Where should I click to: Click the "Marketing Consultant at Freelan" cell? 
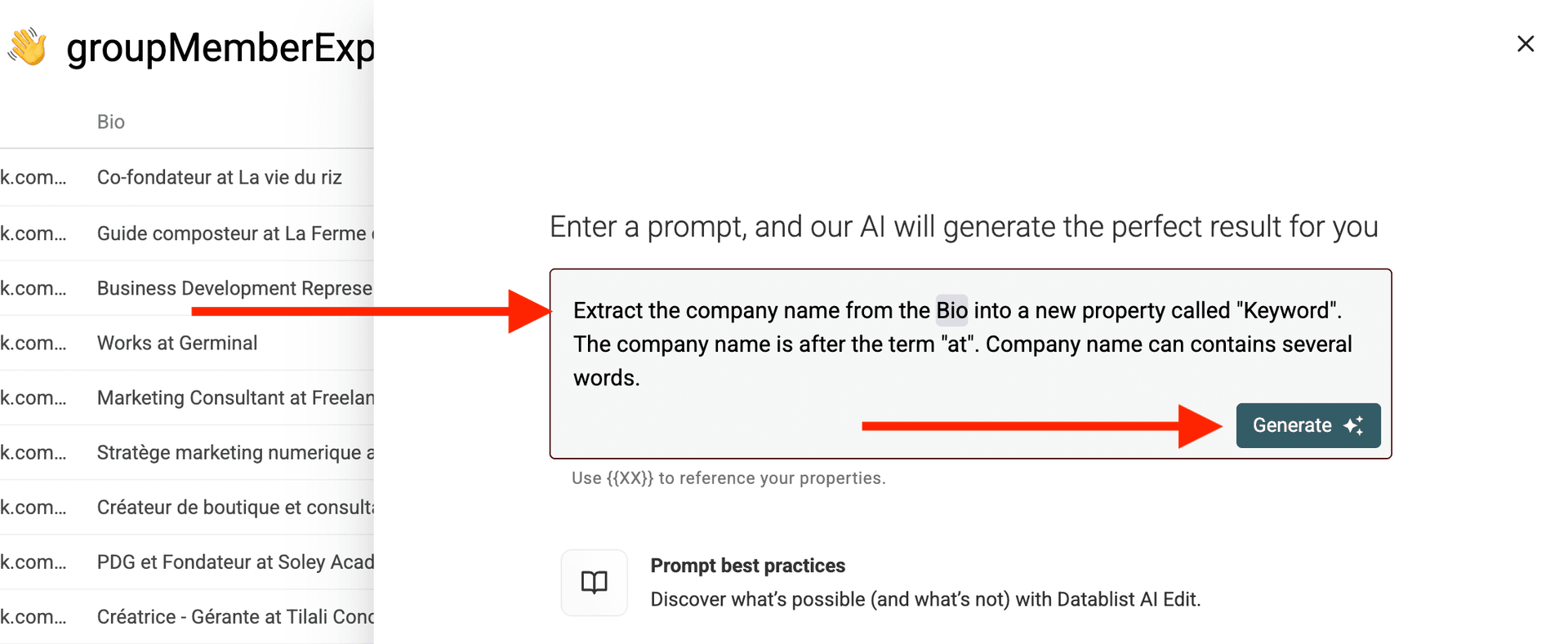pos(235,398)
